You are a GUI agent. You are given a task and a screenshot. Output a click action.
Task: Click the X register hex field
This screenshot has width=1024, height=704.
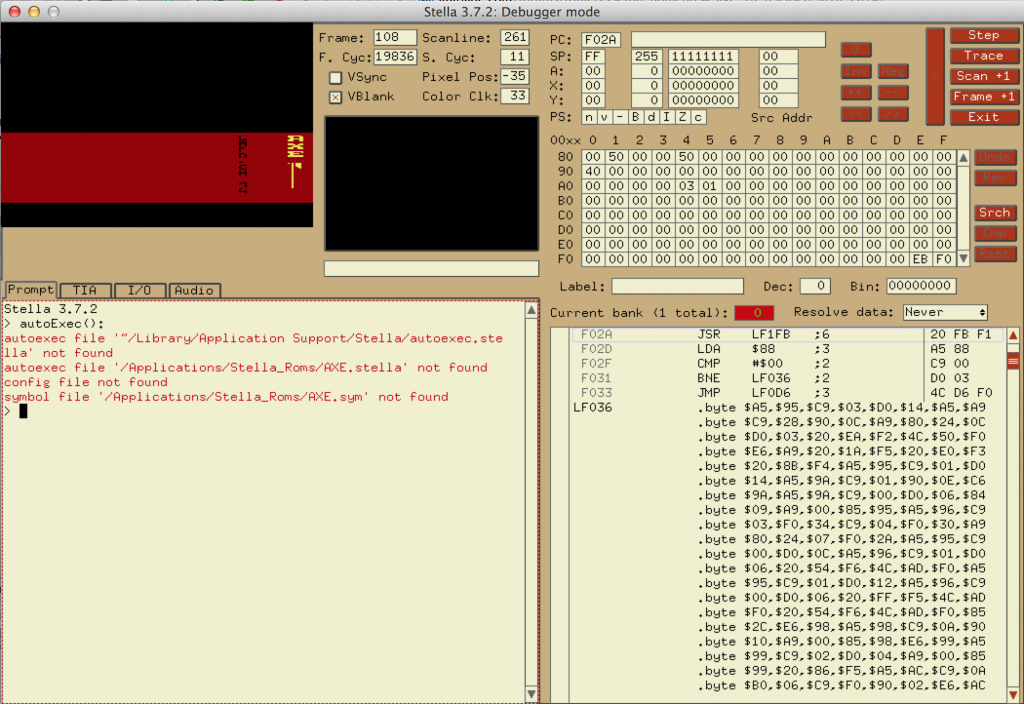(593, 86)
